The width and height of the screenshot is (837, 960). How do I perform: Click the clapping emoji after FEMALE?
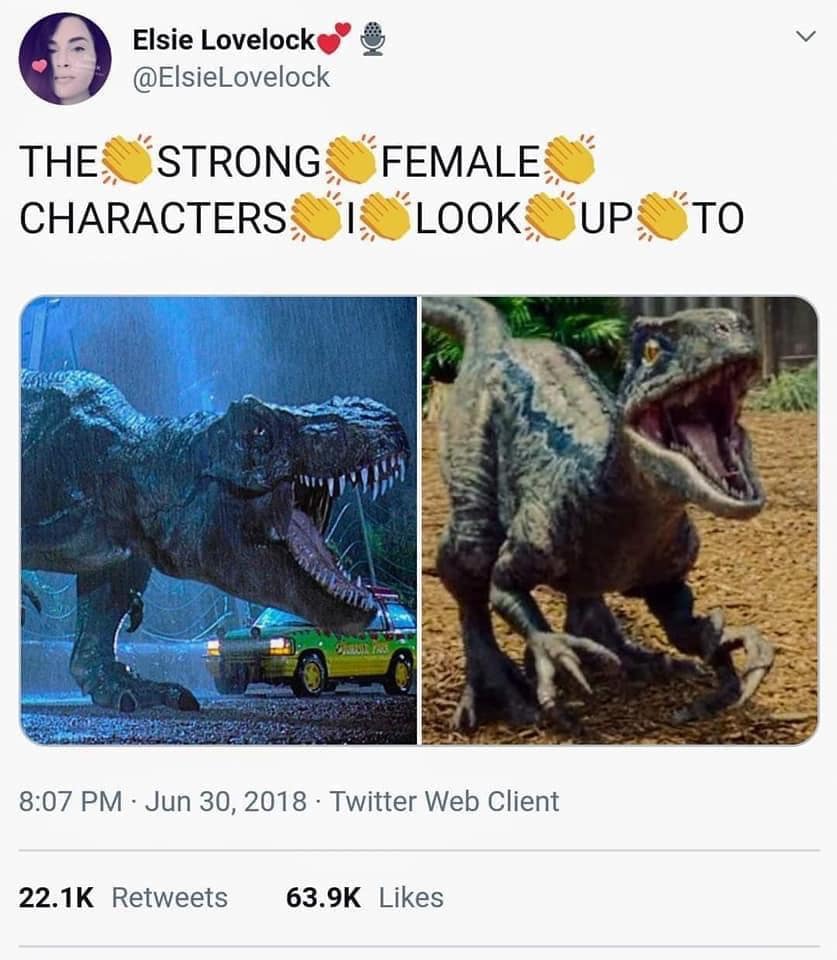click(569, 160)
